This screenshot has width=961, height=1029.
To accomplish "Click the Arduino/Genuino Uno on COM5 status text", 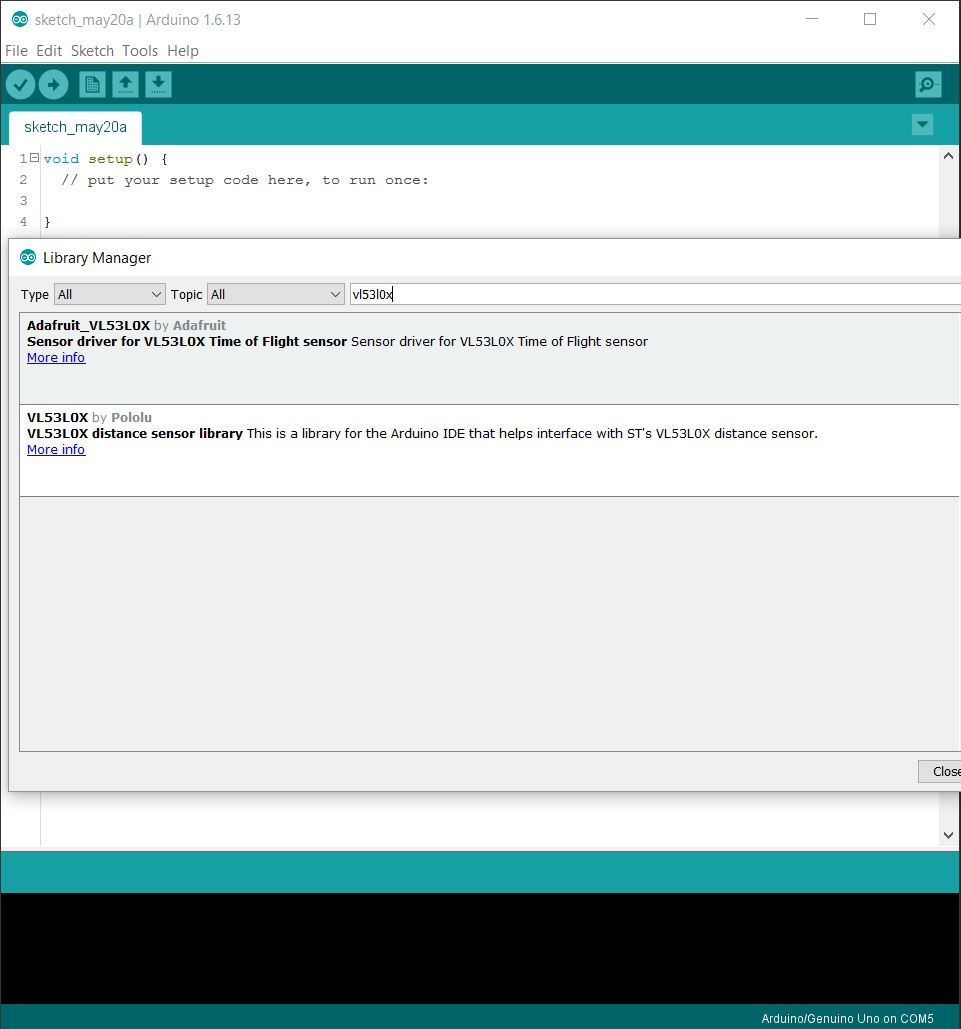I will (847, 1018).
